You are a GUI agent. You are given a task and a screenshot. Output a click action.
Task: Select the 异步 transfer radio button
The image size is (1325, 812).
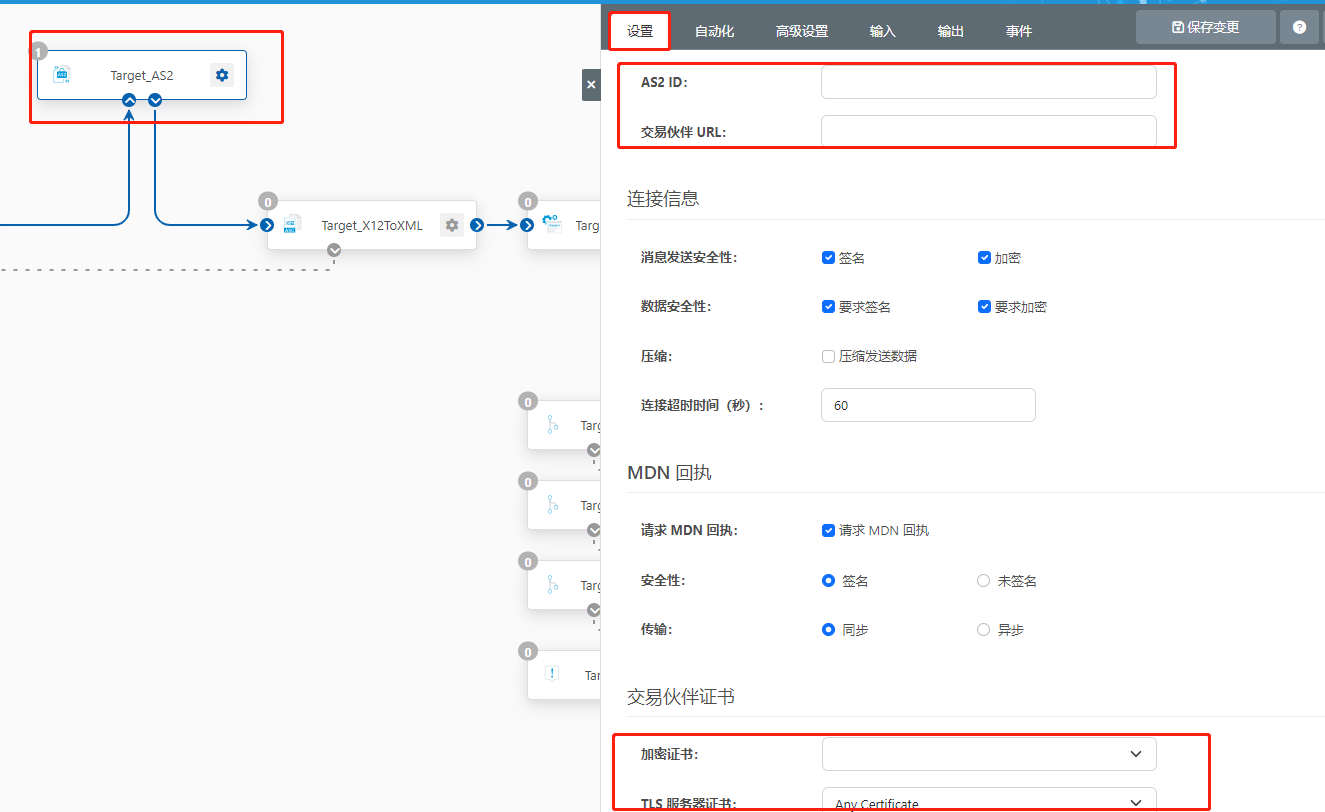pyautogui.click(x=983, y=630)
